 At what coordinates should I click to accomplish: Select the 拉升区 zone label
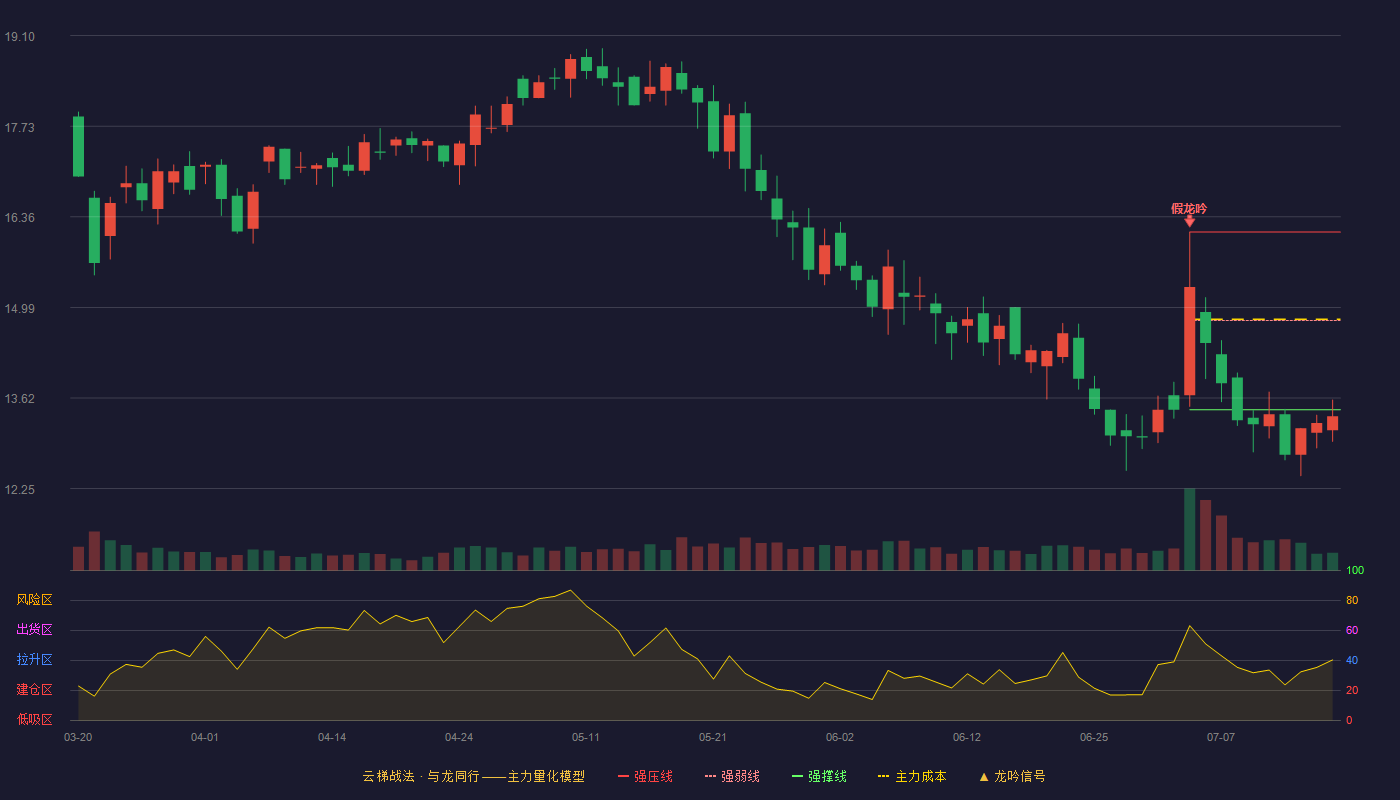34,660
